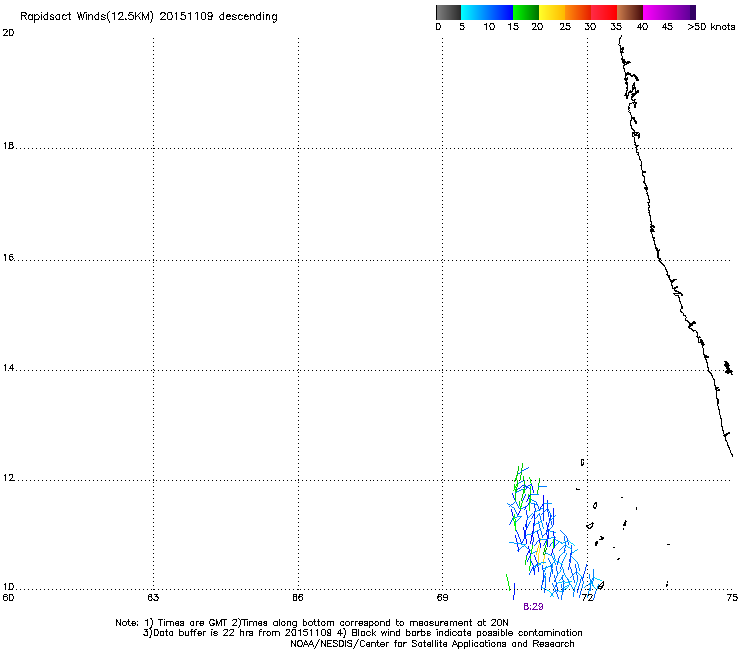The image size is (740, 650).
Task: Click the note line beginning 'Note: 1) Times are GMT'
Action: [x=312, y=623]
